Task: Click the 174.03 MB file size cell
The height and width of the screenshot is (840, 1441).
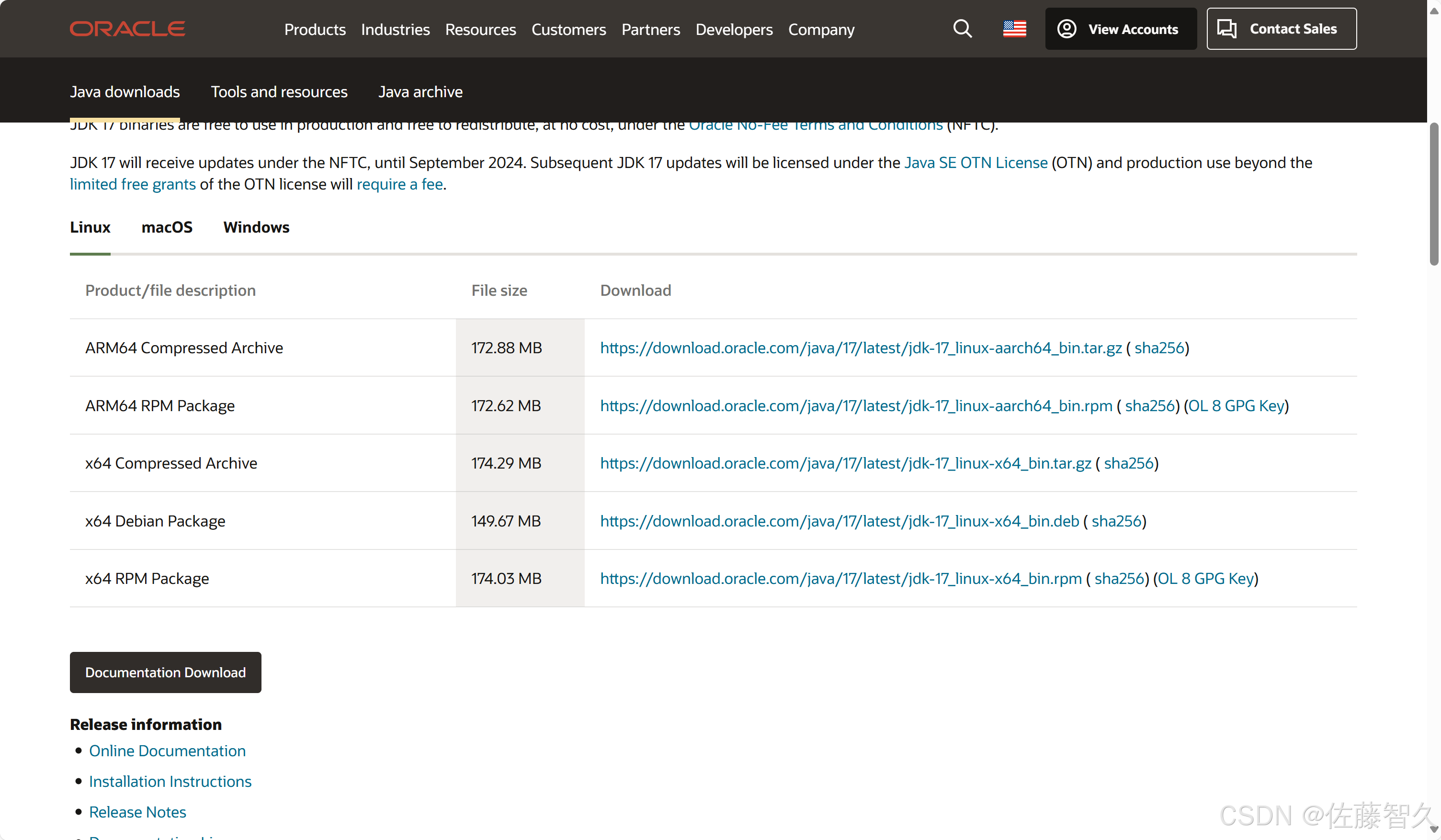Action: point(520,578)
